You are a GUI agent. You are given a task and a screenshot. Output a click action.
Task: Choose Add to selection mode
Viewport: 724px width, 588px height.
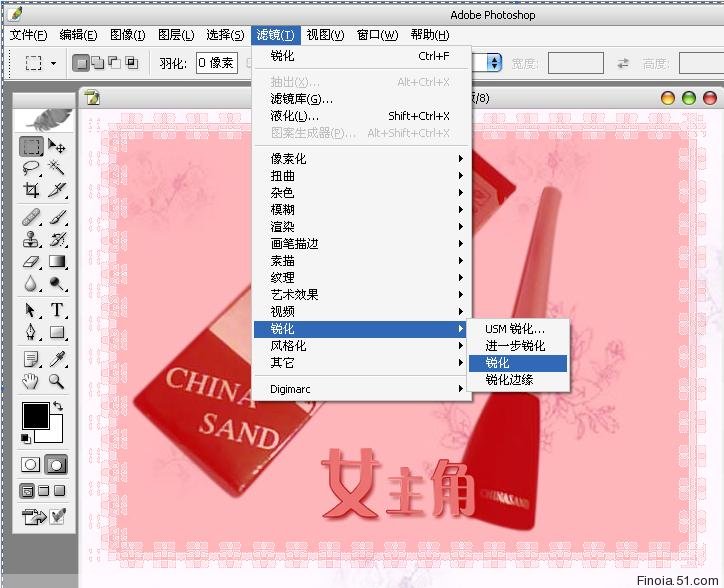coord(98,63)
